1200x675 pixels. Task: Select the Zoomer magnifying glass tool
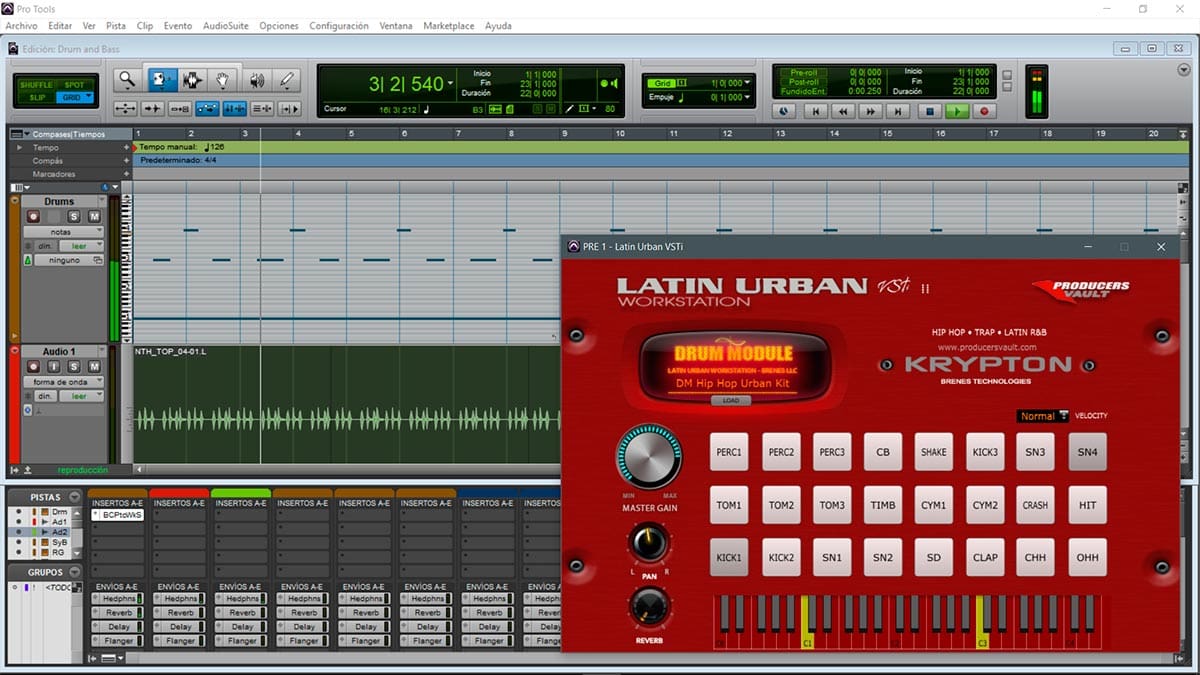tap(127, 80)
